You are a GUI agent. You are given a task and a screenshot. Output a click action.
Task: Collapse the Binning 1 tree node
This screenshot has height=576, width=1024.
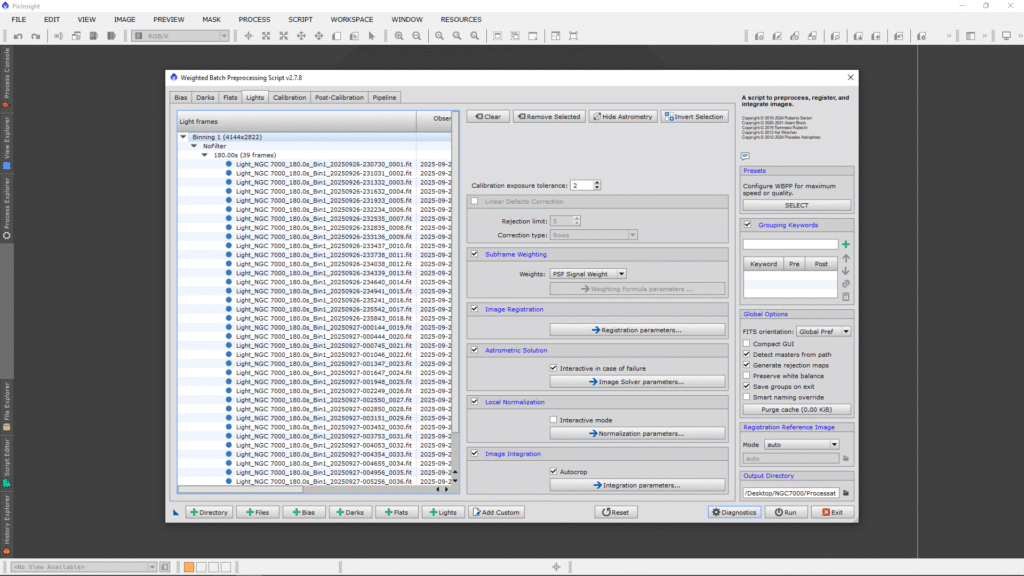click(183, 137)
